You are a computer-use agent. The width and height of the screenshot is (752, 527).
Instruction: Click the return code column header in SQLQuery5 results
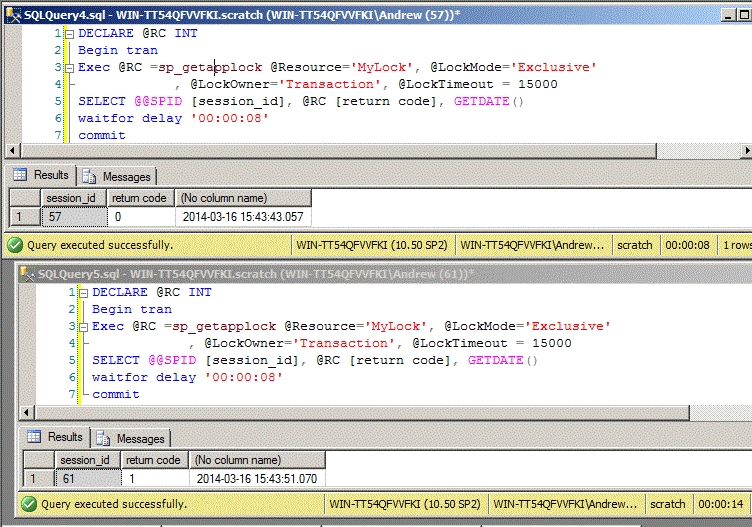[x=155, y=460]
